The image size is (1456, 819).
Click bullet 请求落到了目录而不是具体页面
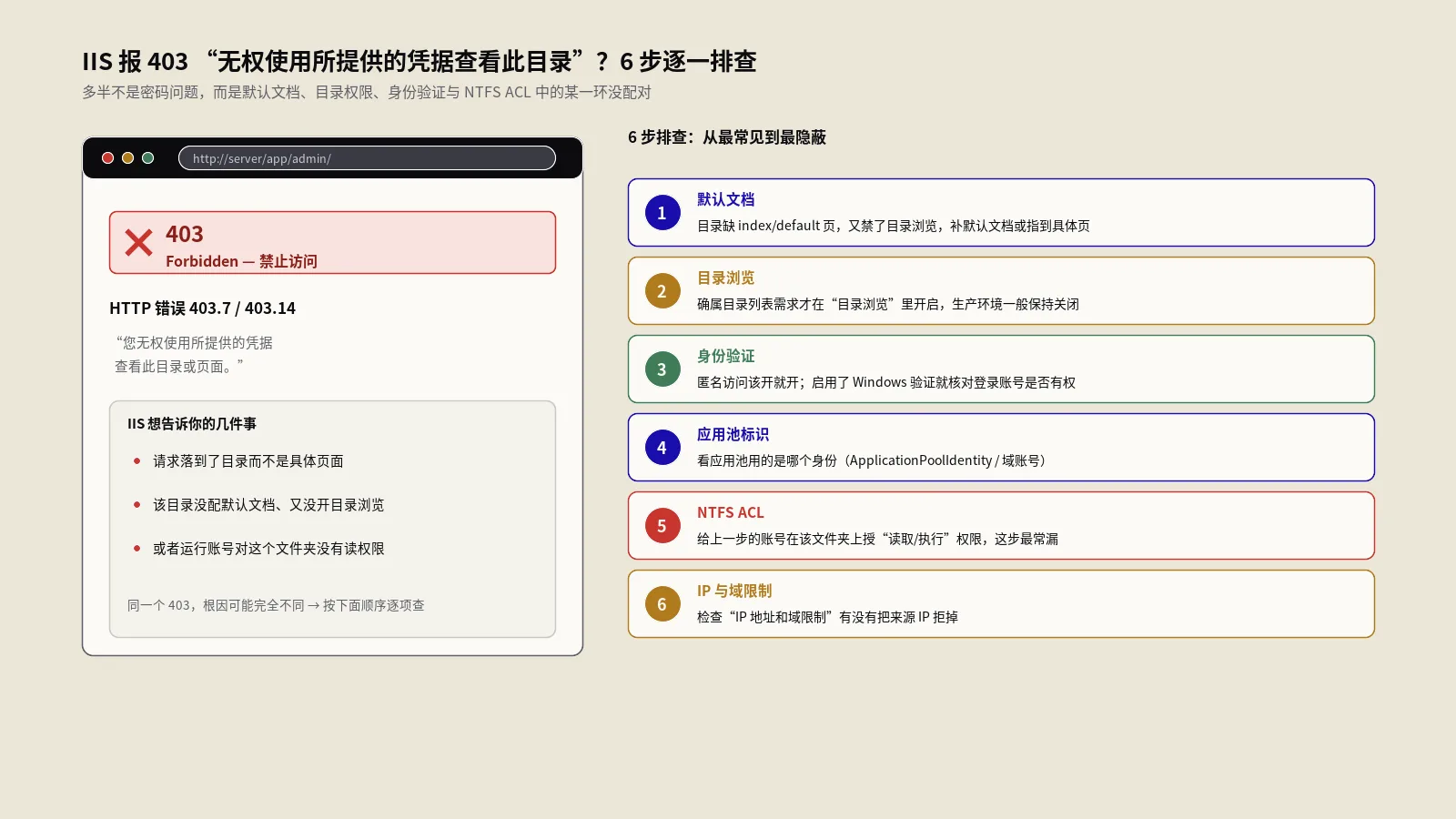[x=248, y=461]
